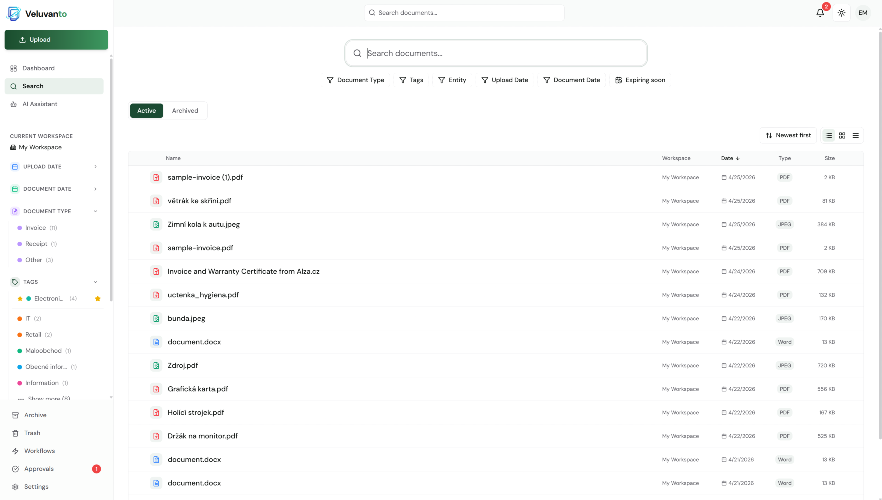The height and width of the screenshot is (500, 882).
Task: Open Settings in the sidebar
Action: (x=54, y=487)
